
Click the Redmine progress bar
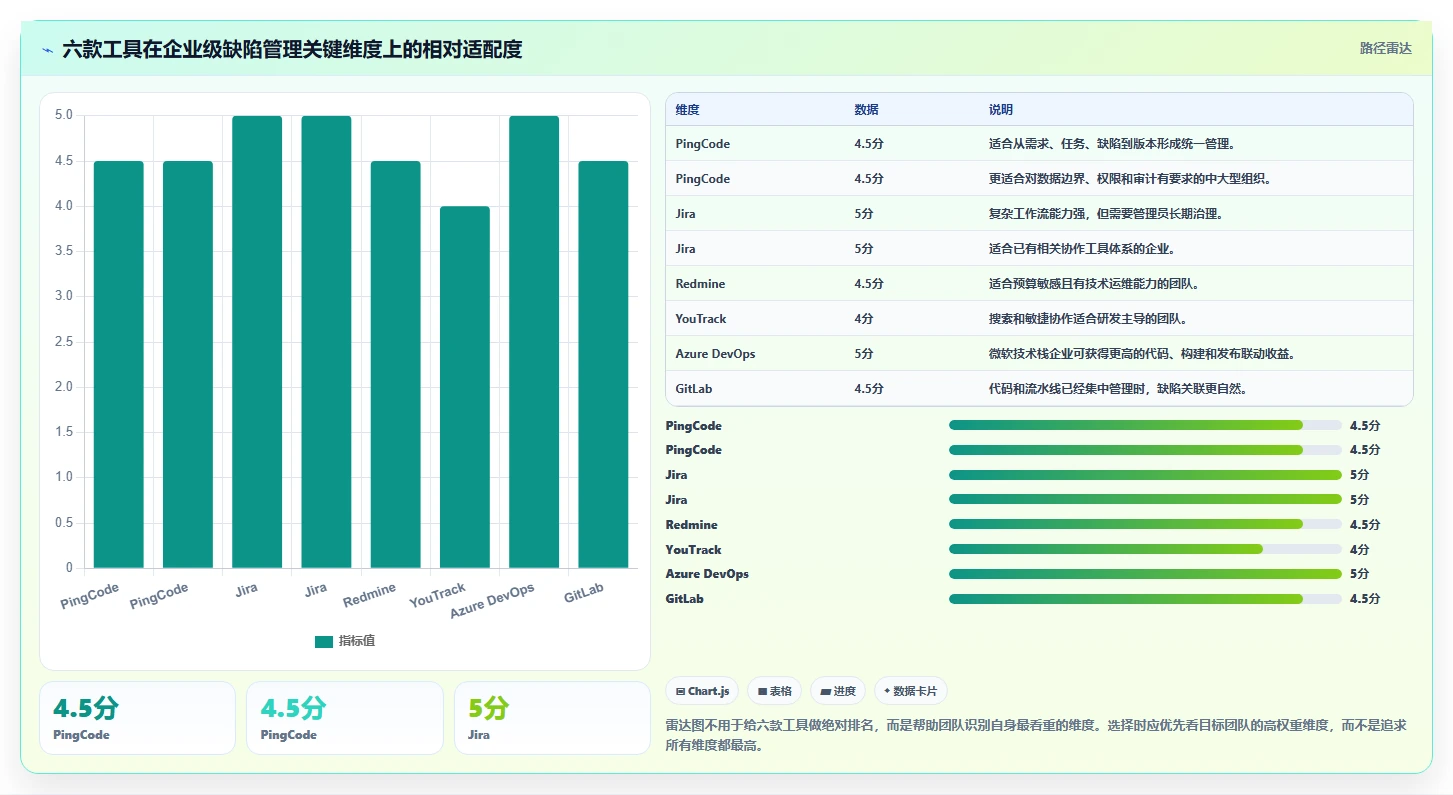pyautogui.click(x=1145, y=524)
